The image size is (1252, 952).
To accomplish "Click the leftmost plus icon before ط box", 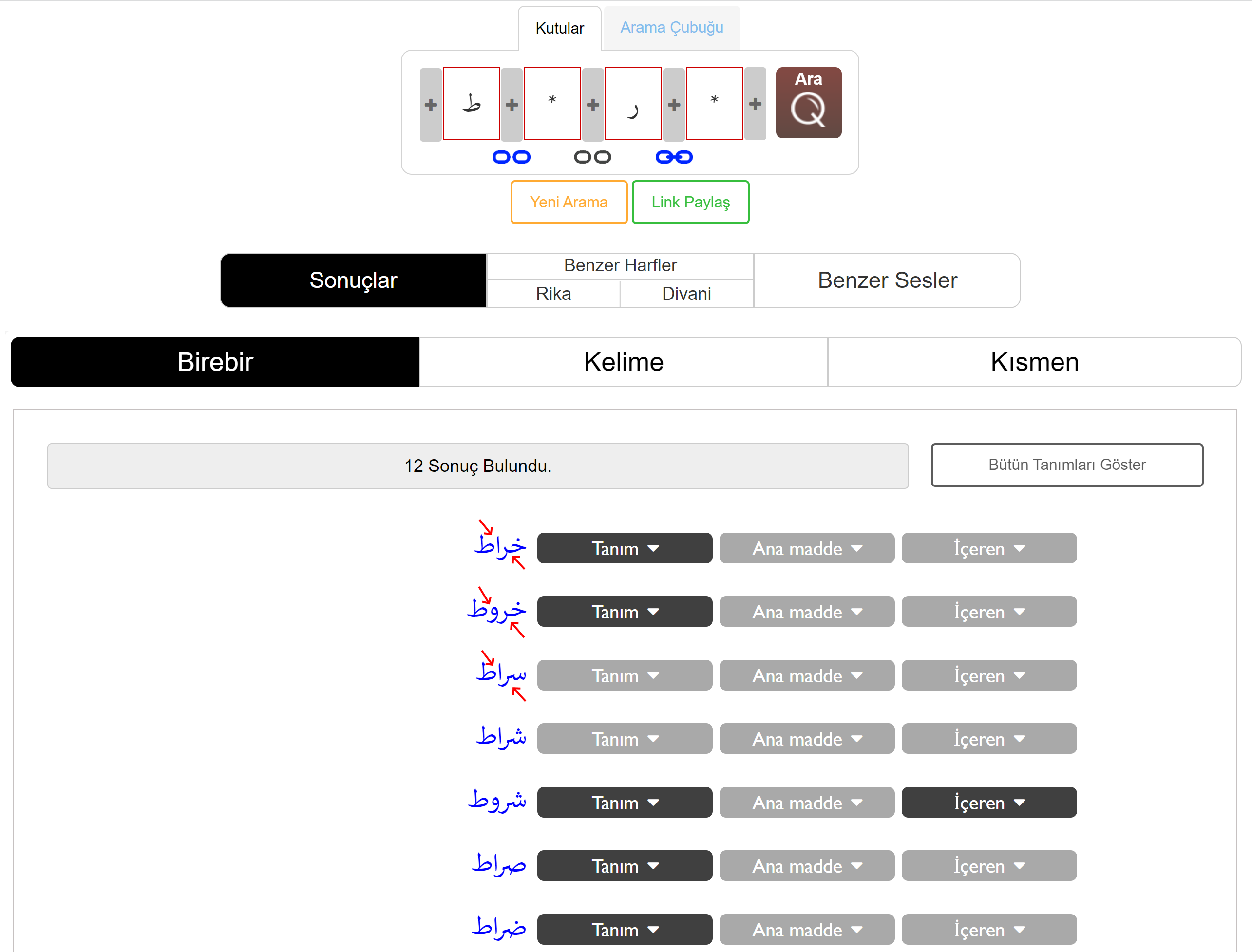I will click(x=430, y=104).
